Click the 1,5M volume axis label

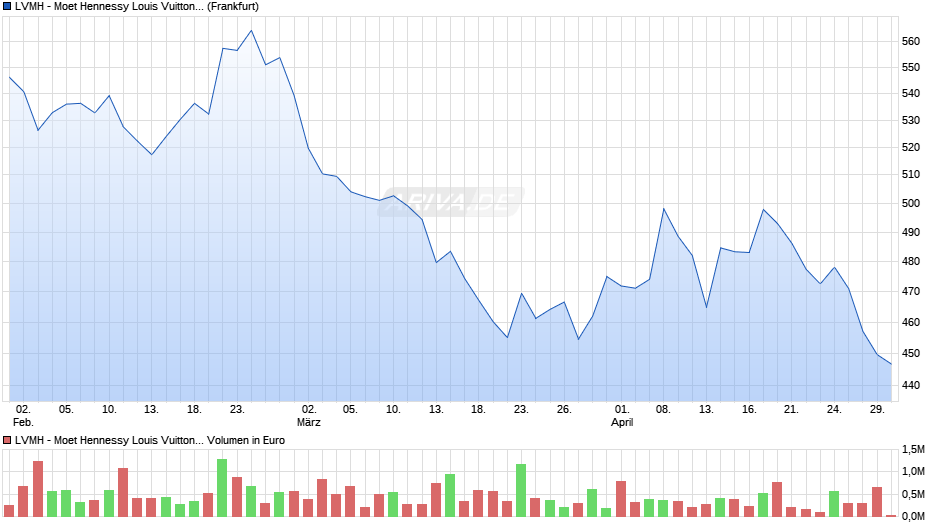(913, 449)
